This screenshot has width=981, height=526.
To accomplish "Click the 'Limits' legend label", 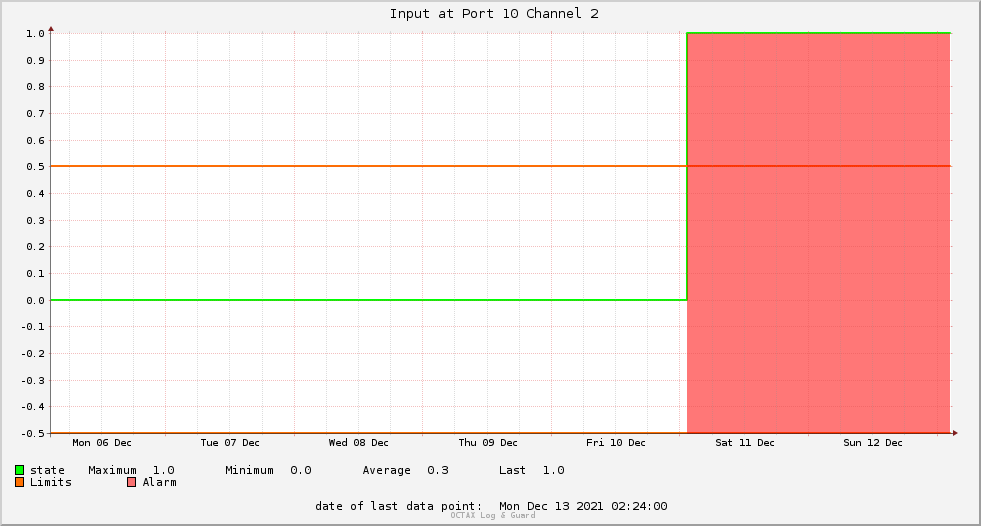I will [x=51, y=482].
